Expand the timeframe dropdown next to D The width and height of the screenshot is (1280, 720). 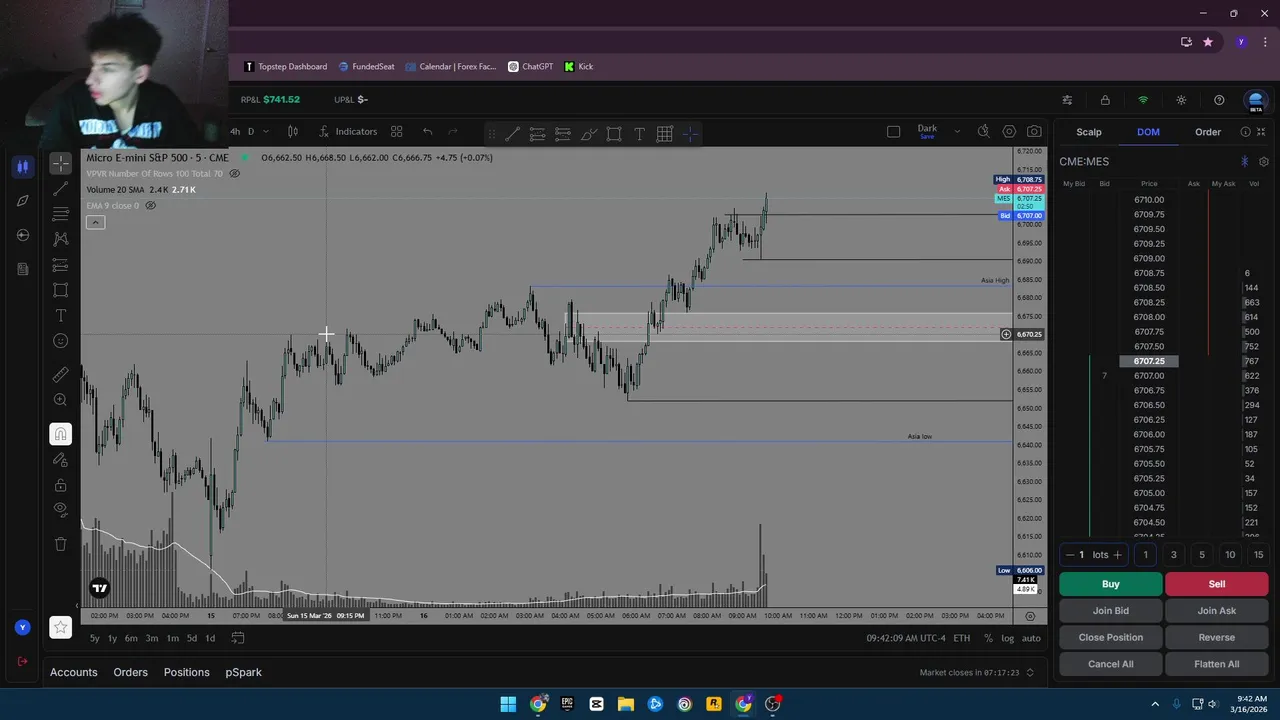(x=265, y=131)
